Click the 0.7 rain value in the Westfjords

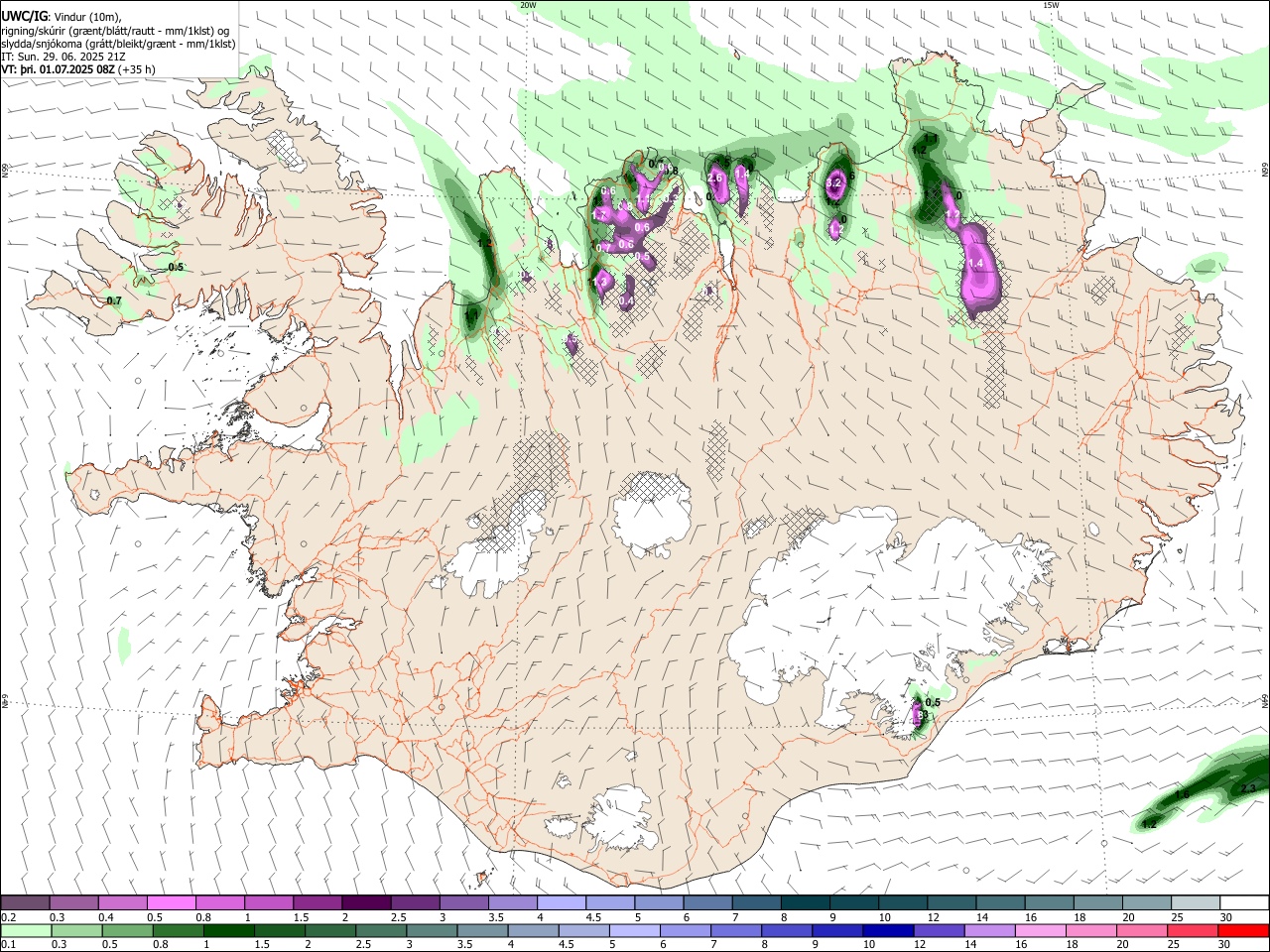tap(114, 300)
